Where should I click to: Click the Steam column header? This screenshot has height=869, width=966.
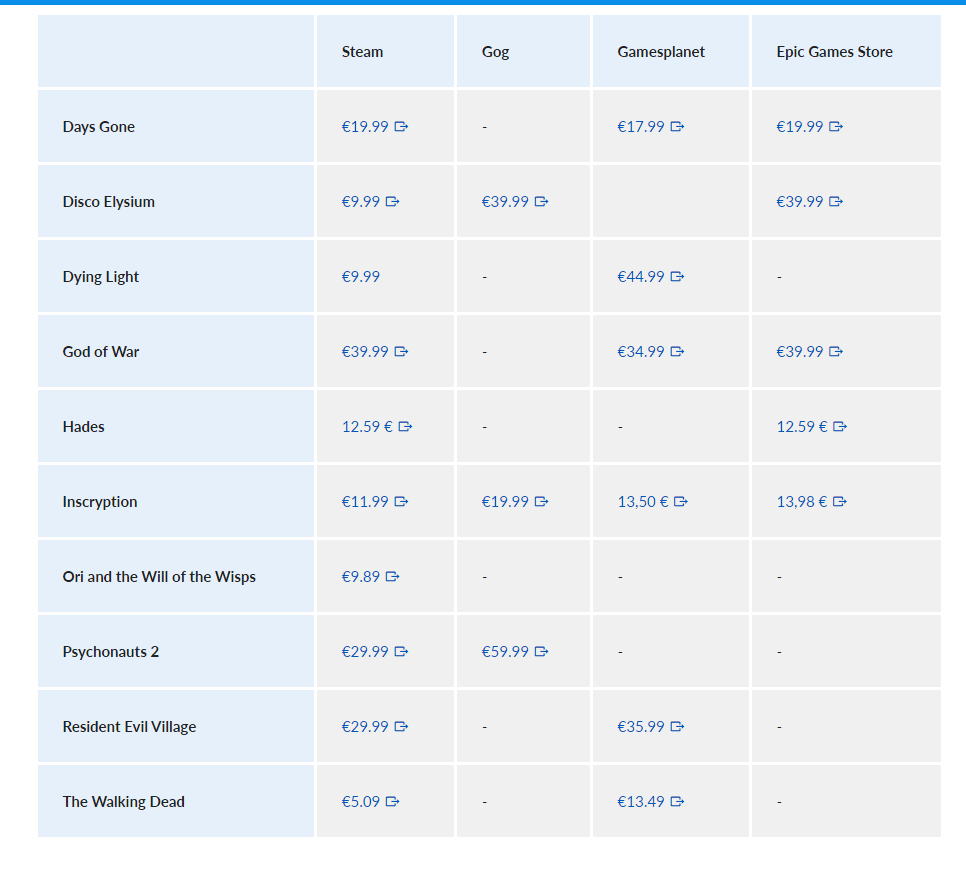[x=362, y=52]
